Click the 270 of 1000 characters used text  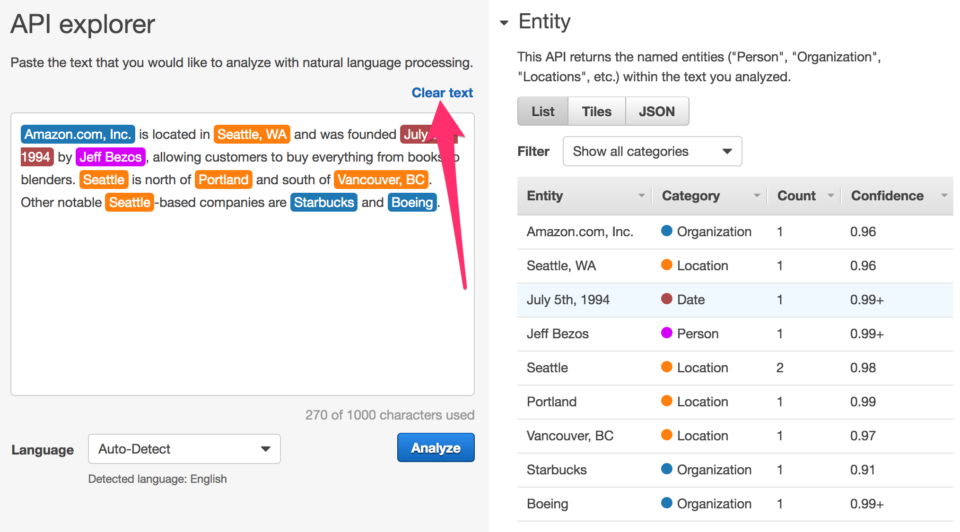click(390, 415)
